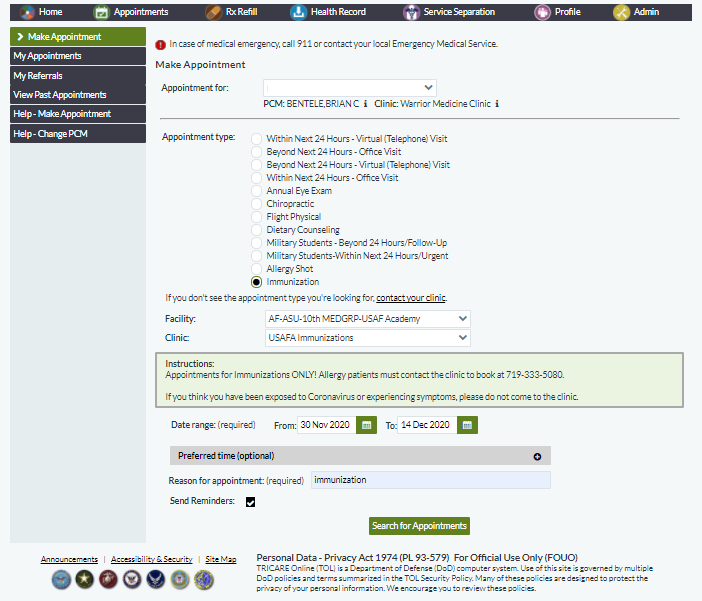Select Beyond Next 24 Hours Virtual Visit
Viewport: 702px width, 601px height.
[x=256, y=165]
